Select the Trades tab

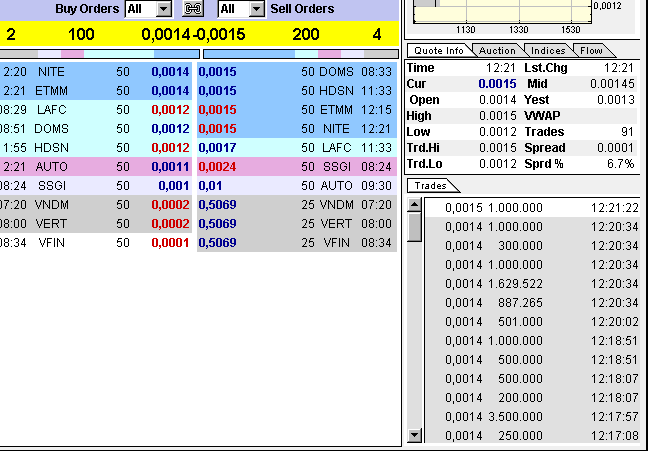(x=432, y=185)
